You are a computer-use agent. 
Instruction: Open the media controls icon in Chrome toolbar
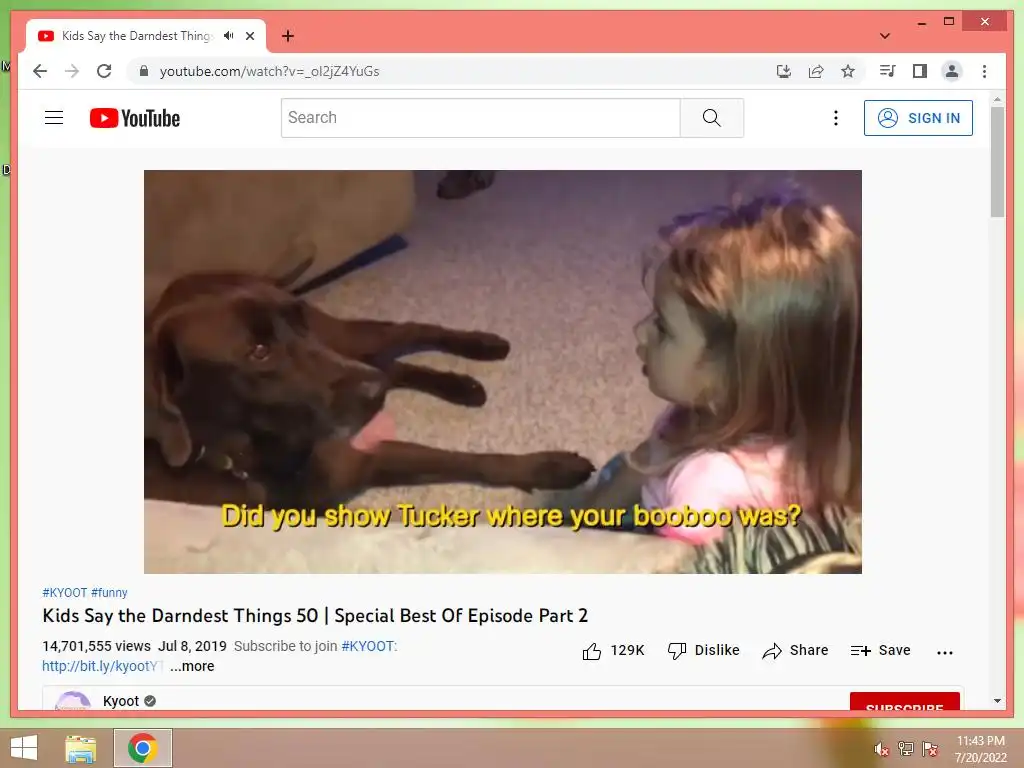888,71
